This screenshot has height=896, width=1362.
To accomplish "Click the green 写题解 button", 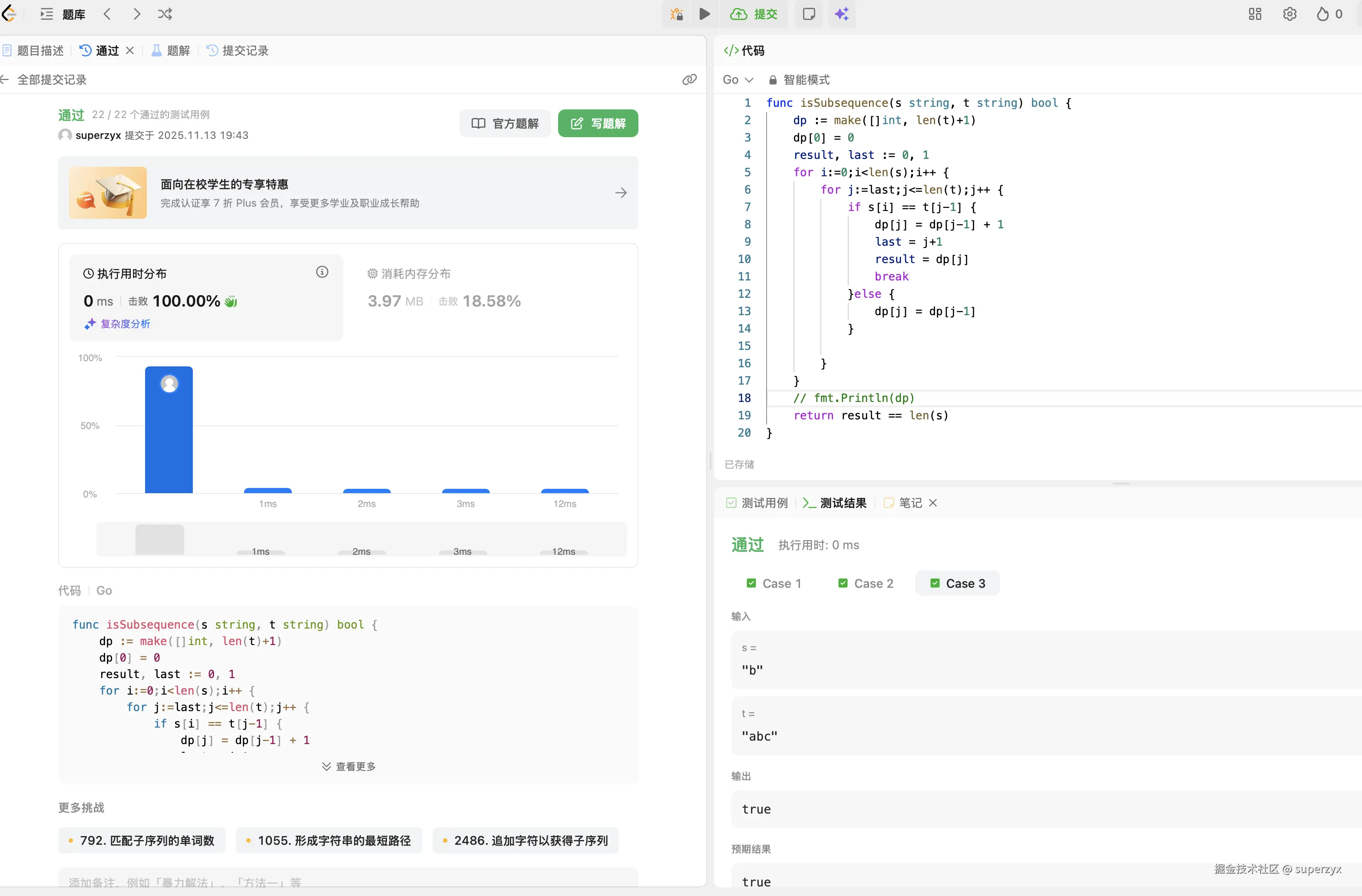I will point(598,124).
